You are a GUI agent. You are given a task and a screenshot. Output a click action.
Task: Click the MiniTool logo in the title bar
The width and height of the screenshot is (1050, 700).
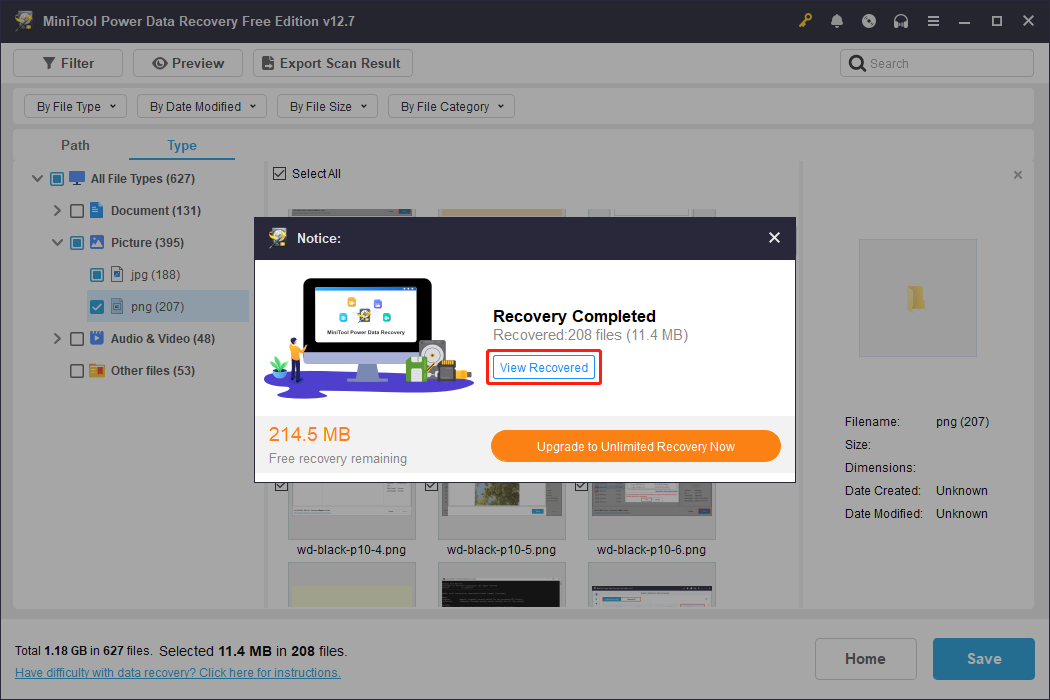pyautogui.click(x=22, y=20)
